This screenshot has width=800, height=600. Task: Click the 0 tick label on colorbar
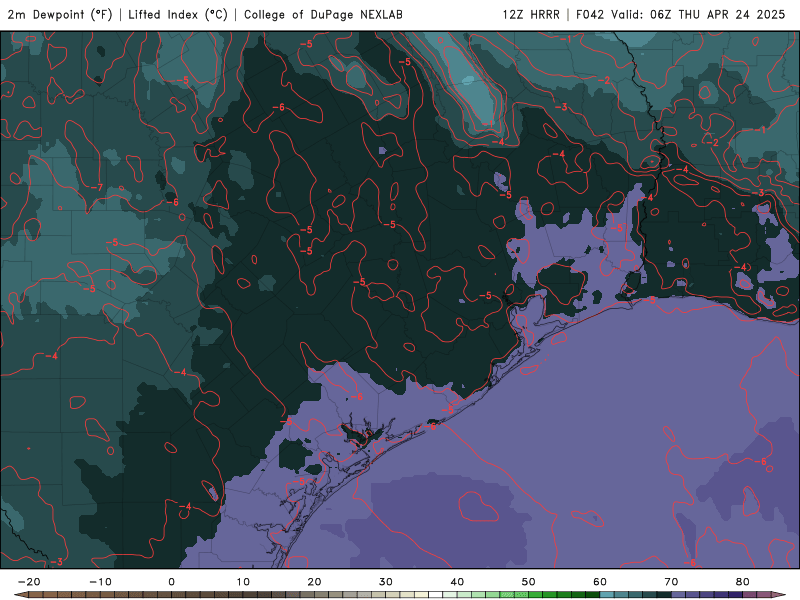pos(171,582)
